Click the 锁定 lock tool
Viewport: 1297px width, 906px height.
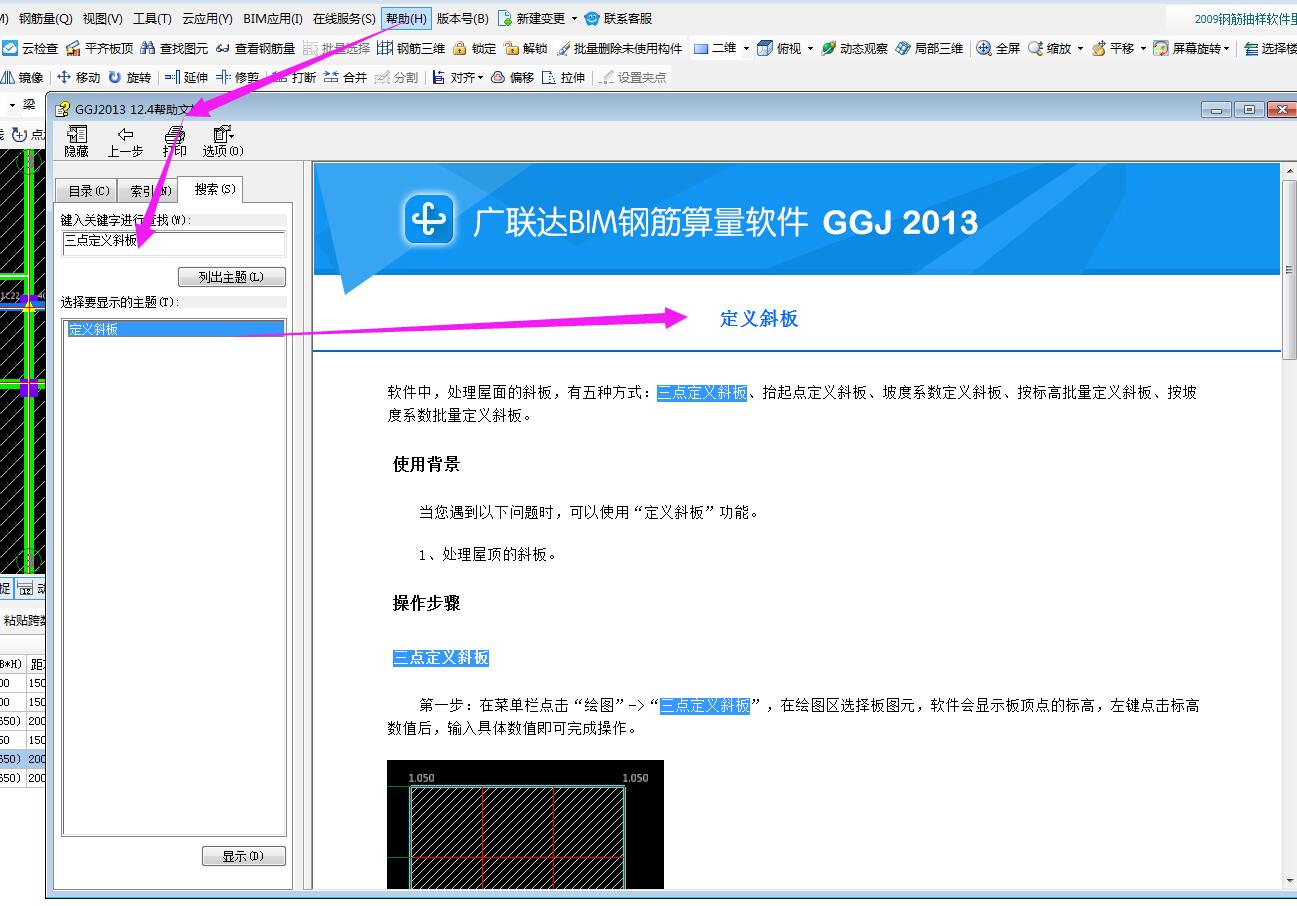pyautogui.click(x=474, y=48)
